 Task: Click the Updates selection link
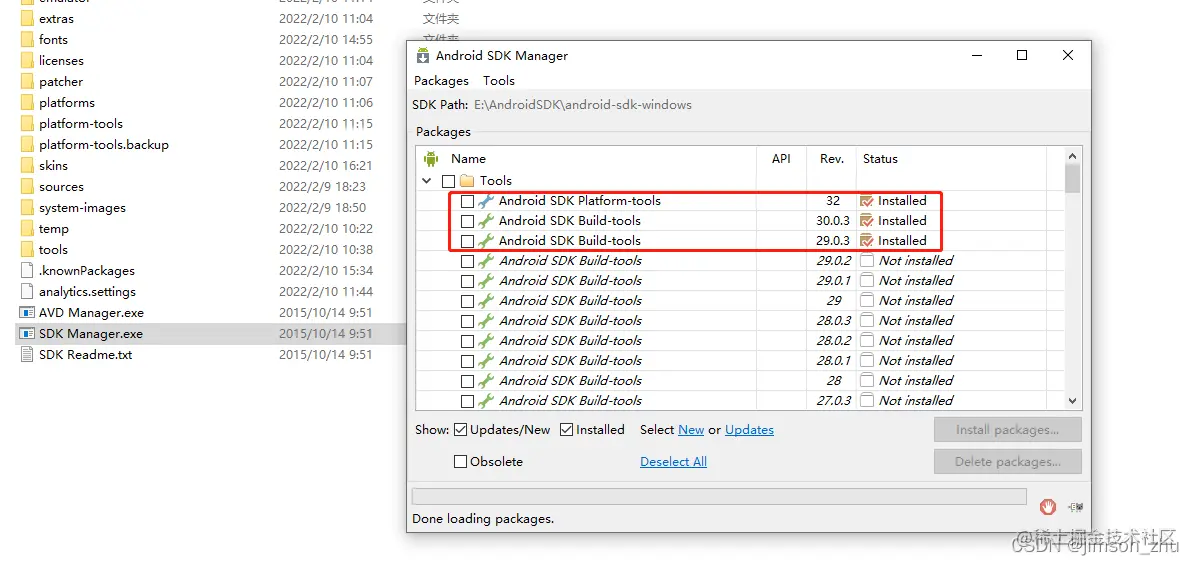(749, 429)
